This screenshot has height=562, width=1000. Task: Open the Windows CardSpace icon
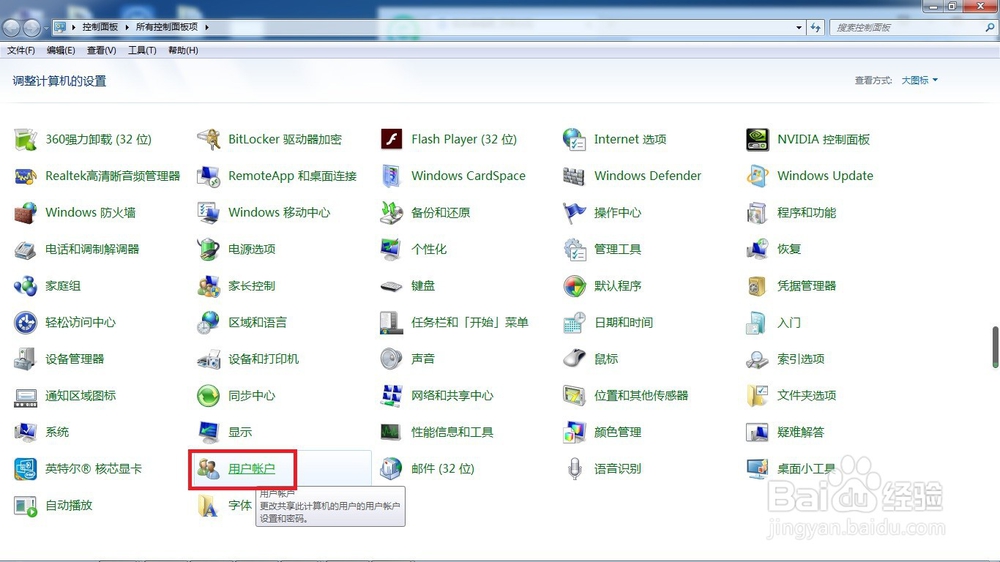click(391, 176)
